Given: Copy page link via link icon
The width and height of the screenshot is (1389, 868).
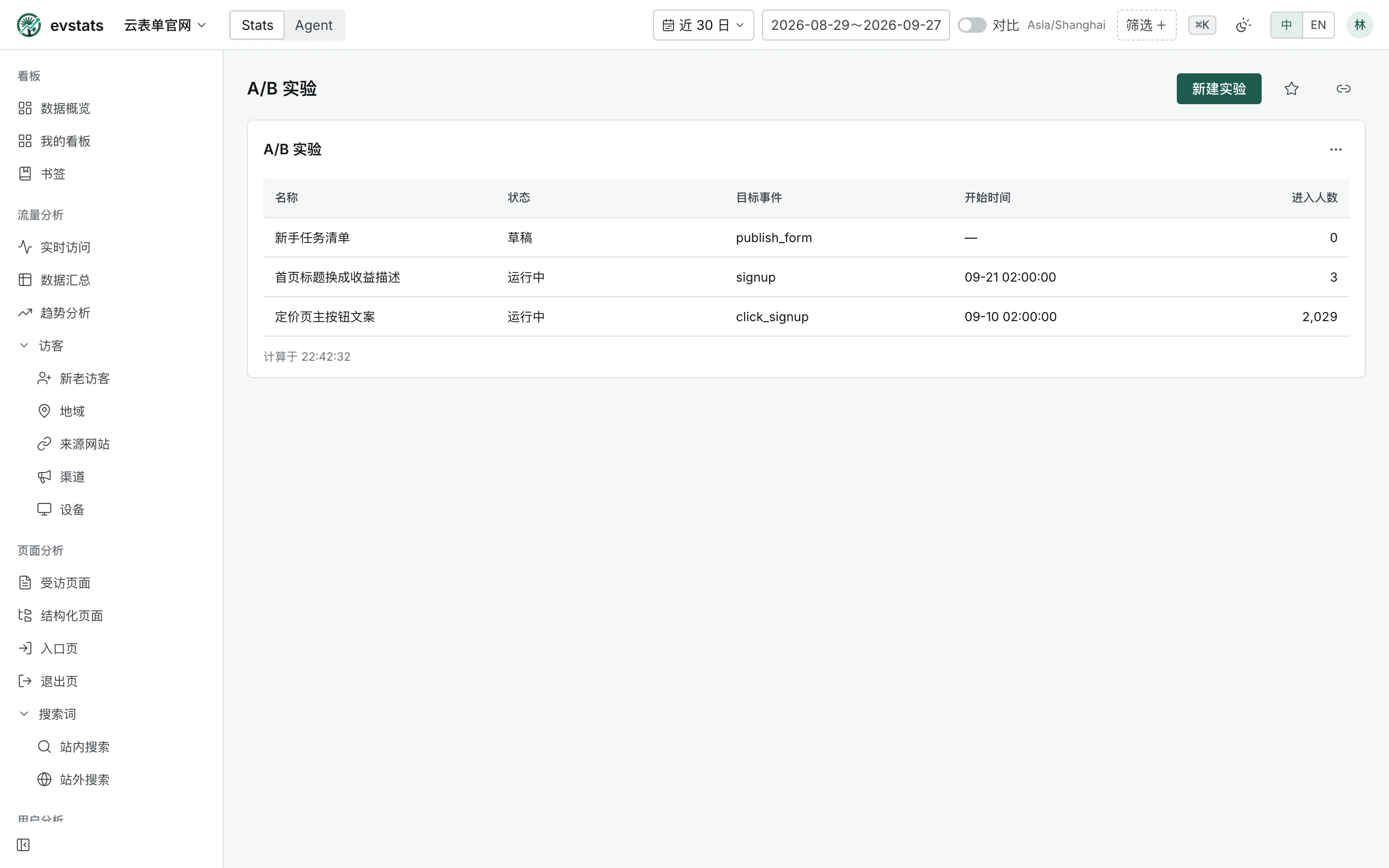Looking at the screenshot, I should [1344, 89].
